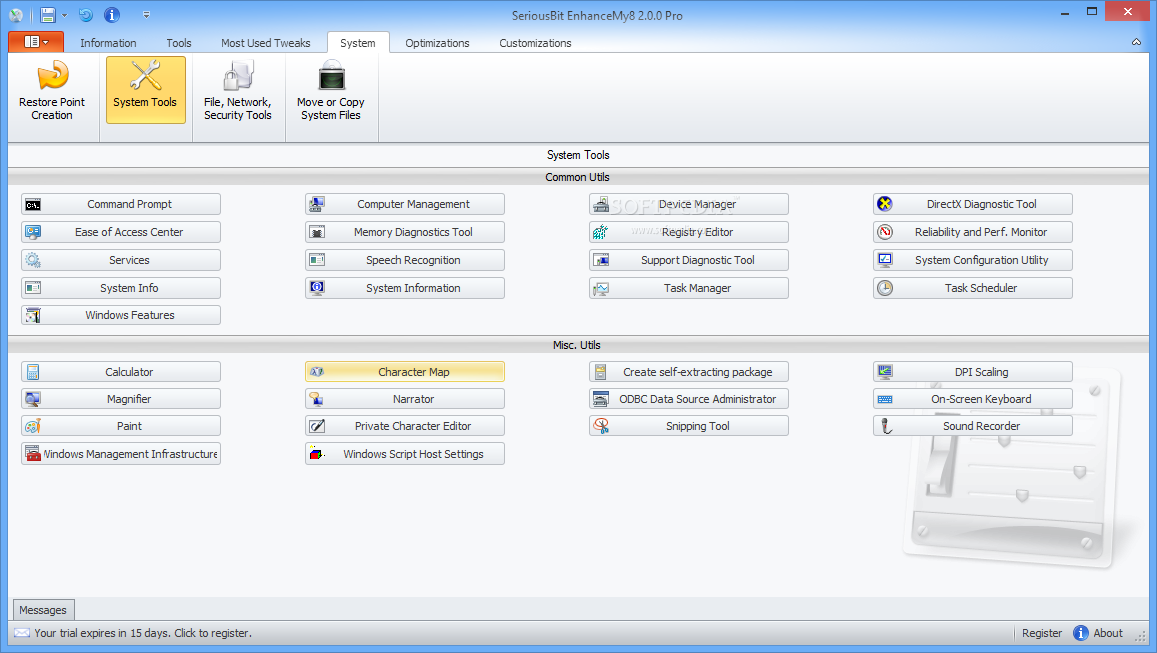Image resolution: width=1157 pixels, height=653 pixels.
Task: Open the Messages tab at the bottom
Action: click(43, 610)
